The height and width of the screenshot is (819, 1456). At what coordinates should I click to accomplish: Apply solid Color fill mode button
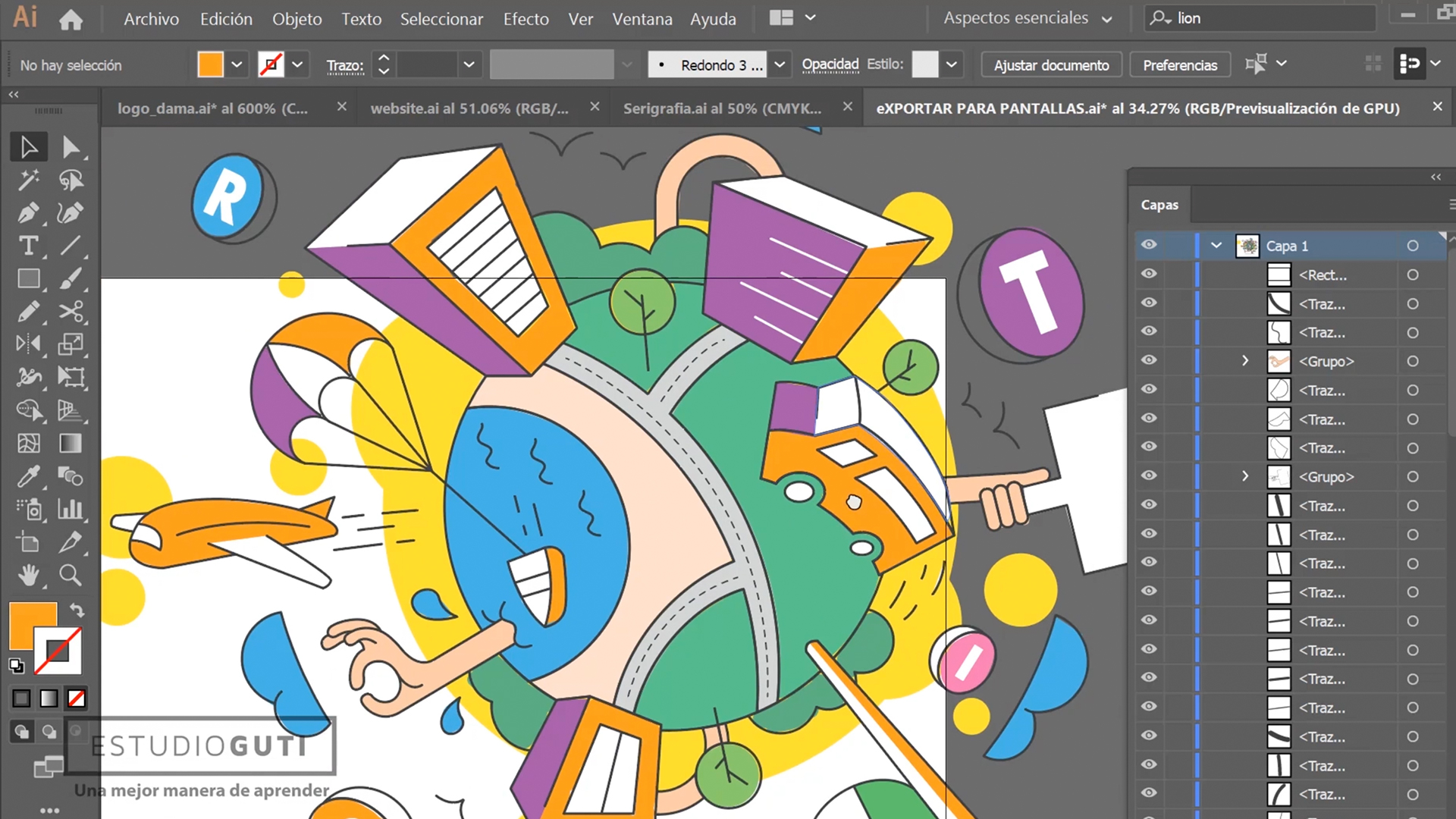click(21, 698)
